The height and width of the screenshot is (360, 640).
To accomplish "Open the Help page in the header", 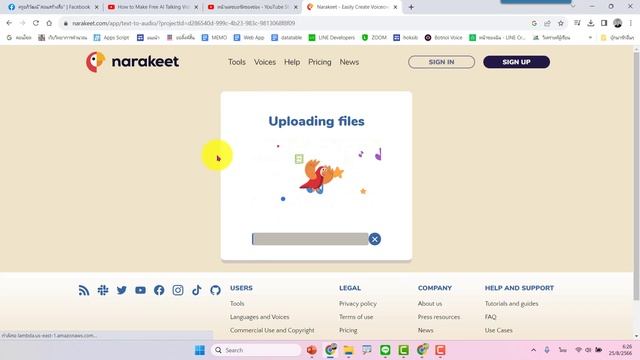I will coord(292,62).
